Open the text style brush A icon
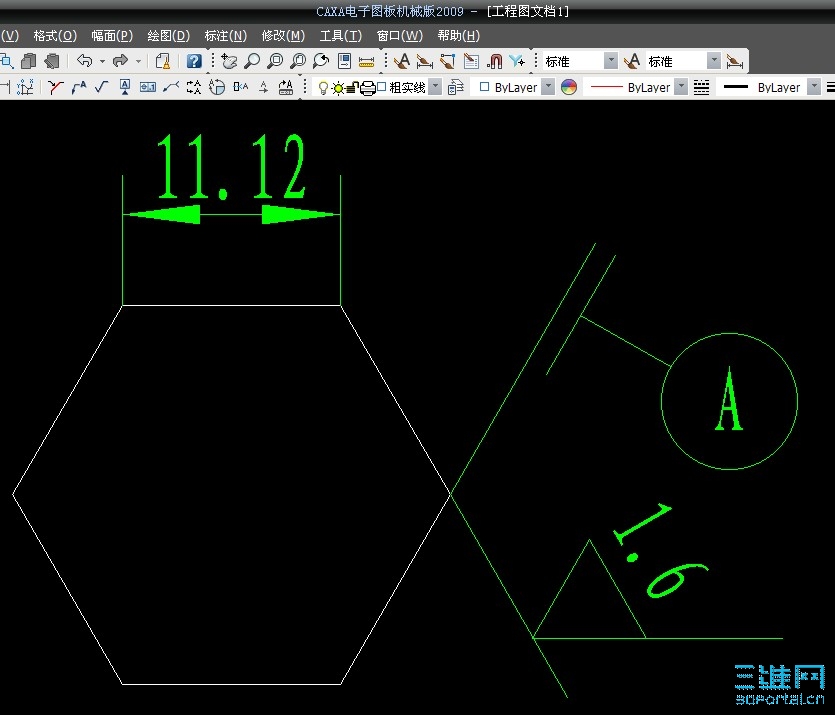 tap(402, 61)
